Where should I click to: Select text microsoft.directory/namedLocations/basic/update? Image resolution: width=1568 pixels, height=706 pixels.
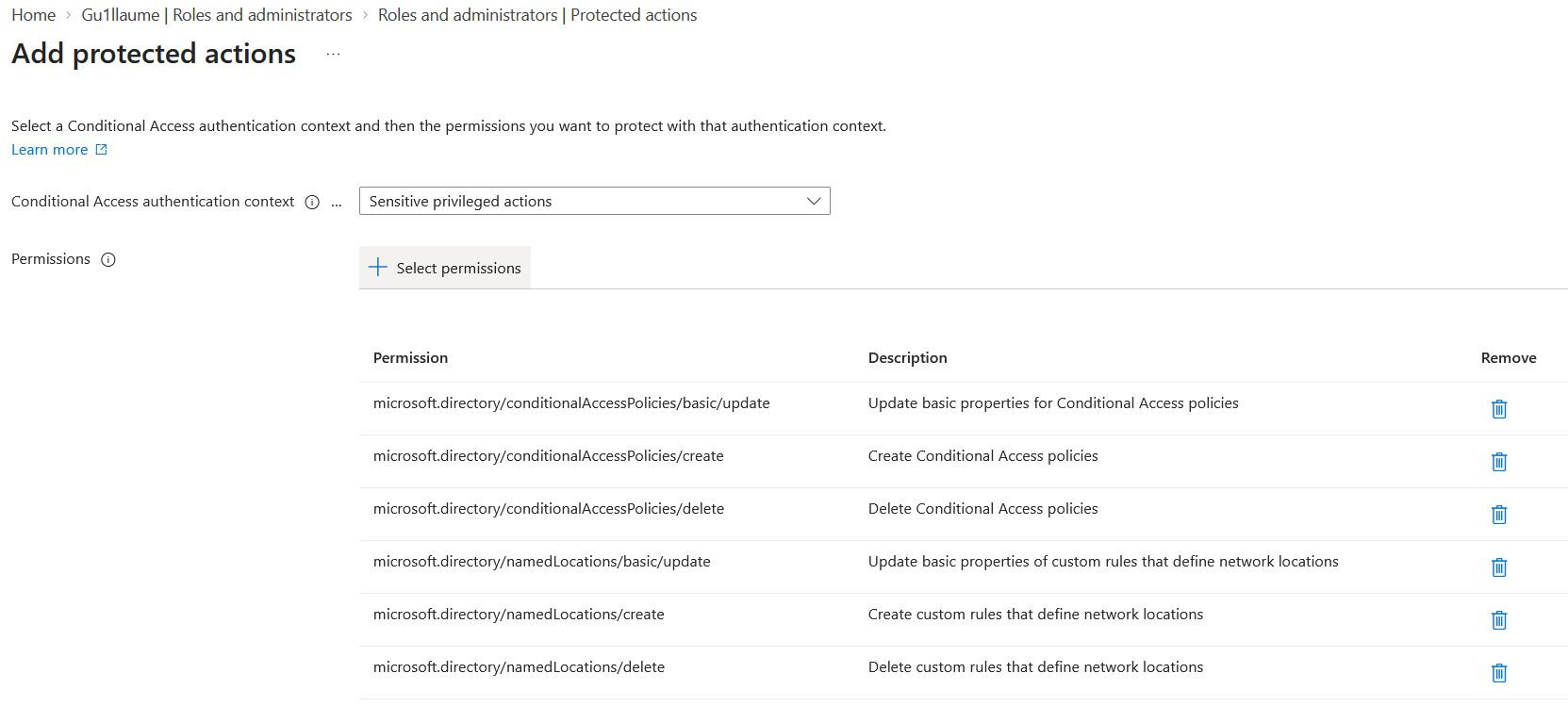(542, 562)
